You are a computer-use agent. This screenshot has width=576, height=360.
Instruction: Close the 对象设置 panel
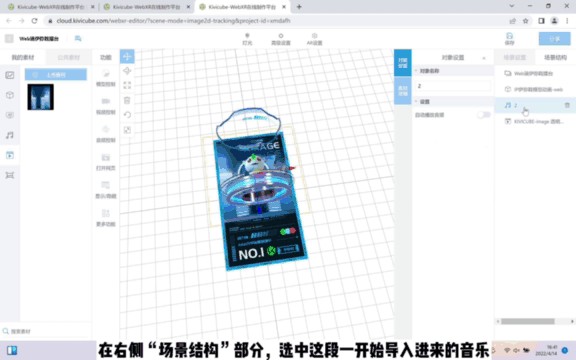(484, 58)
